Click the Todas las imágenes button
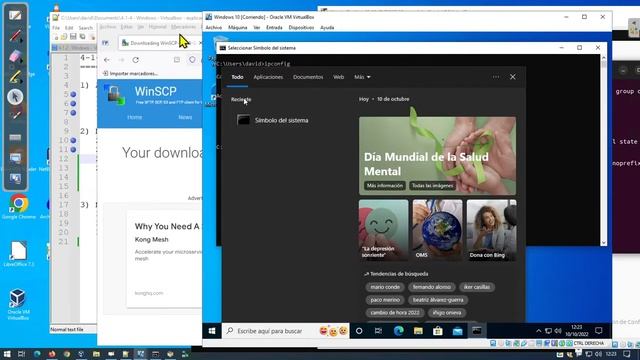The image size is (640, 360). click(x=432, y=186)
